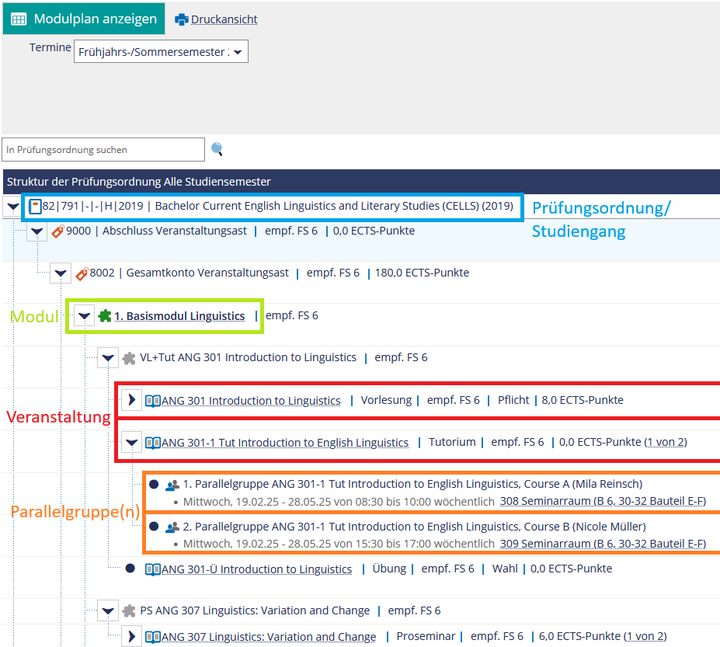The height and width of the screenshot is (647, 720).
Task: Click the red document icon before 82|791
Action: pos(35,206)
